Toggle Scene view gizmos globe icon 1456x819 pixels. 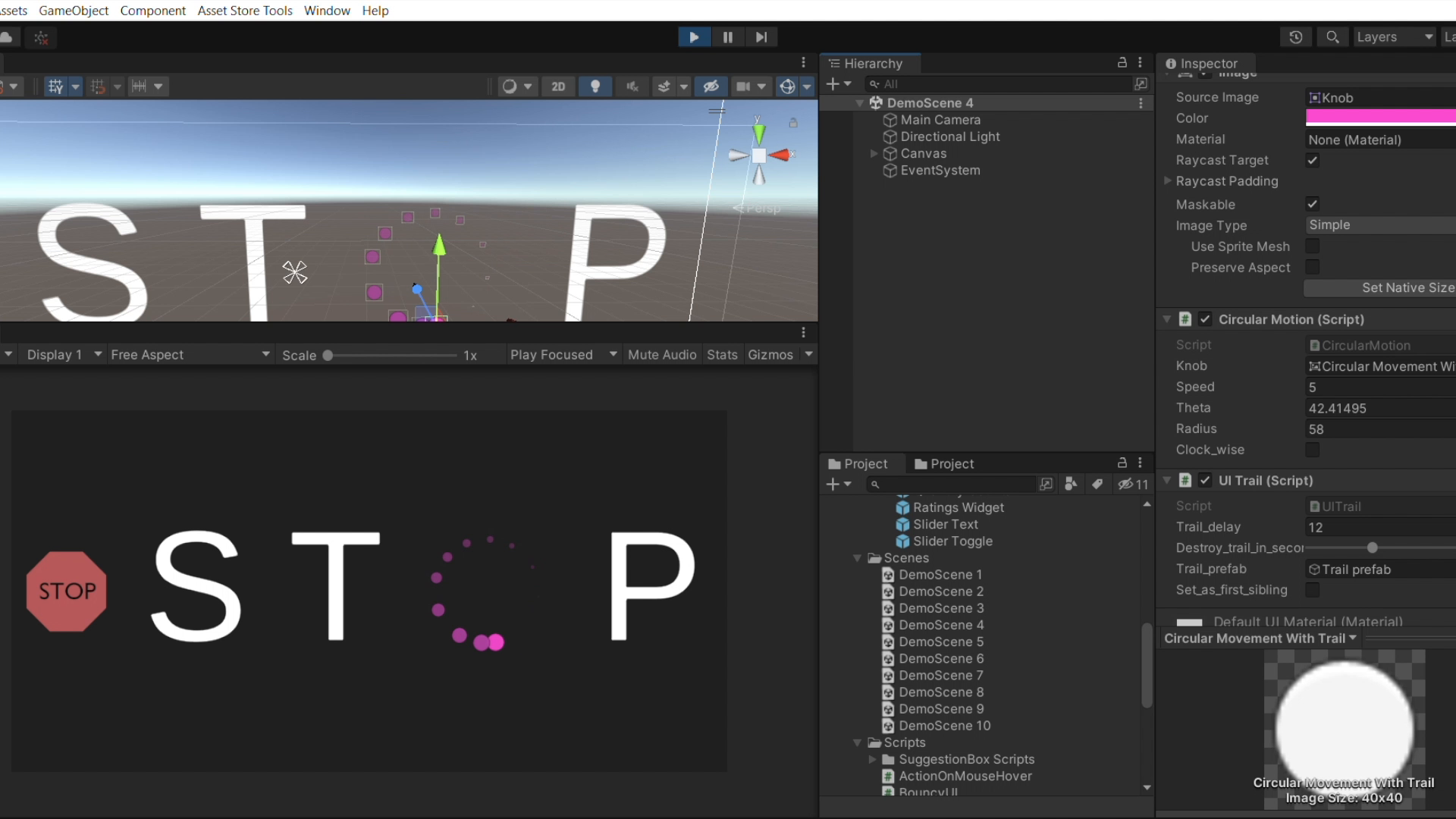tap(788, 86)
